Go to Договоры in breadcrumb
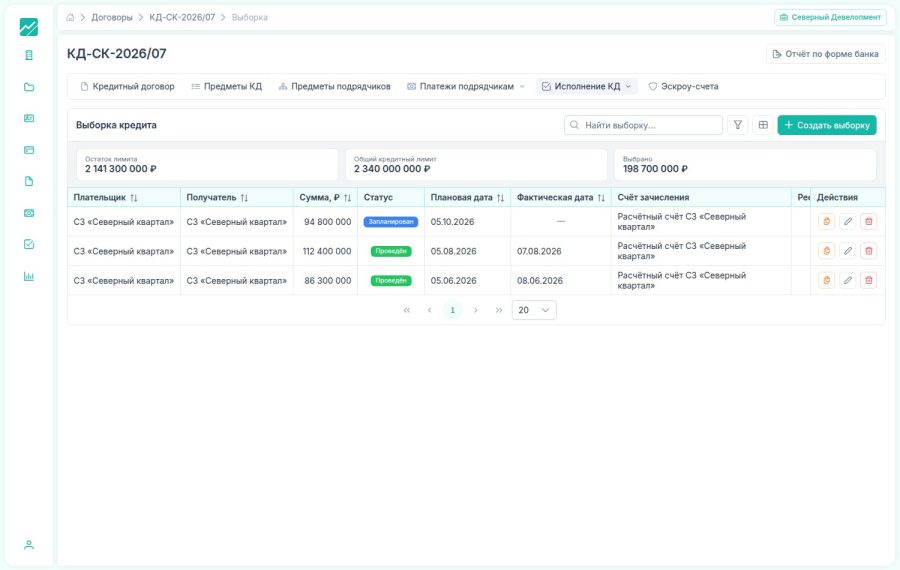The image size is (900, 570). point(112,17)
